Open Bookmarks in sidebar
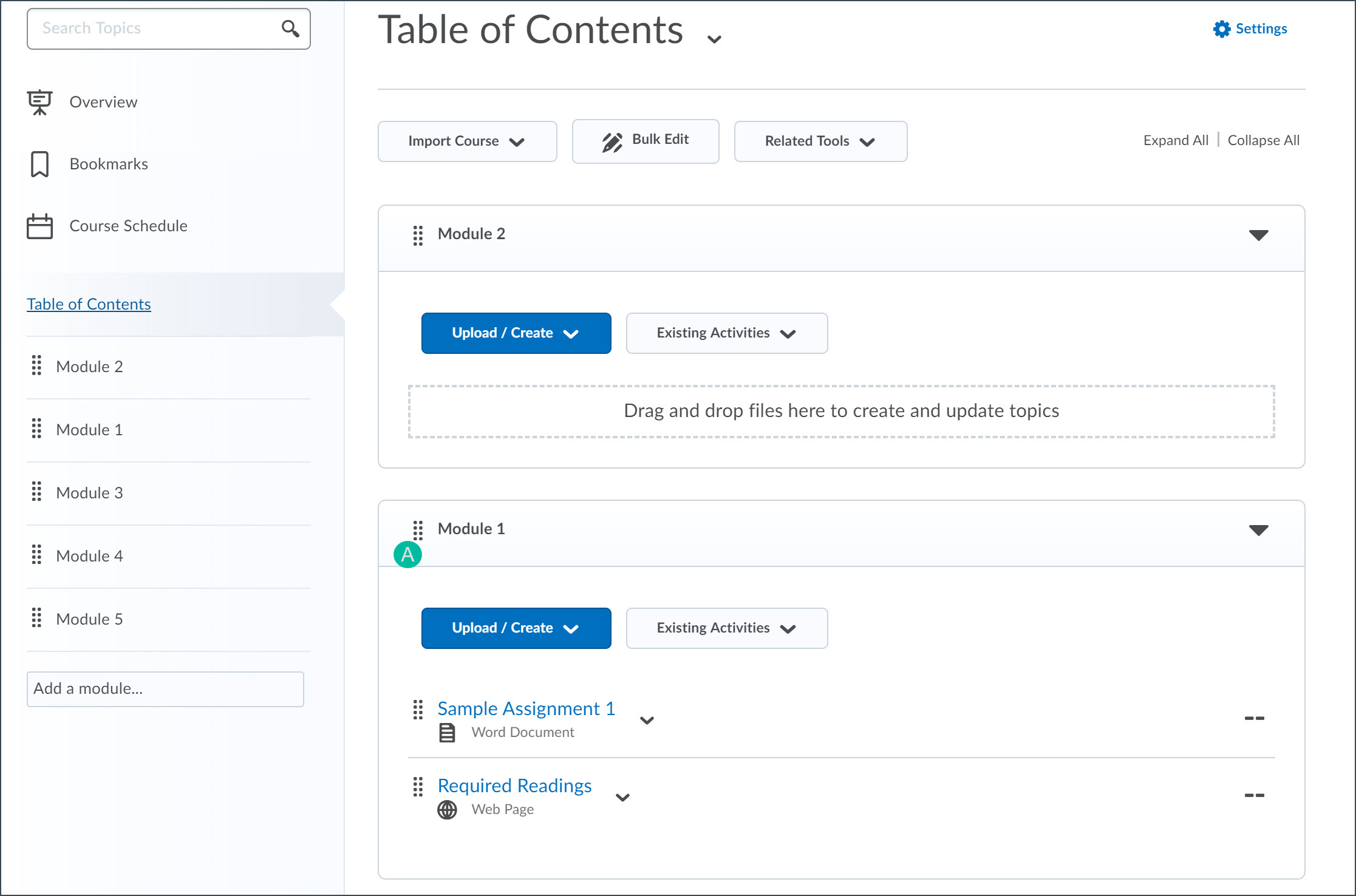This screenshot has height=896, width=1356. coord(109,164)
